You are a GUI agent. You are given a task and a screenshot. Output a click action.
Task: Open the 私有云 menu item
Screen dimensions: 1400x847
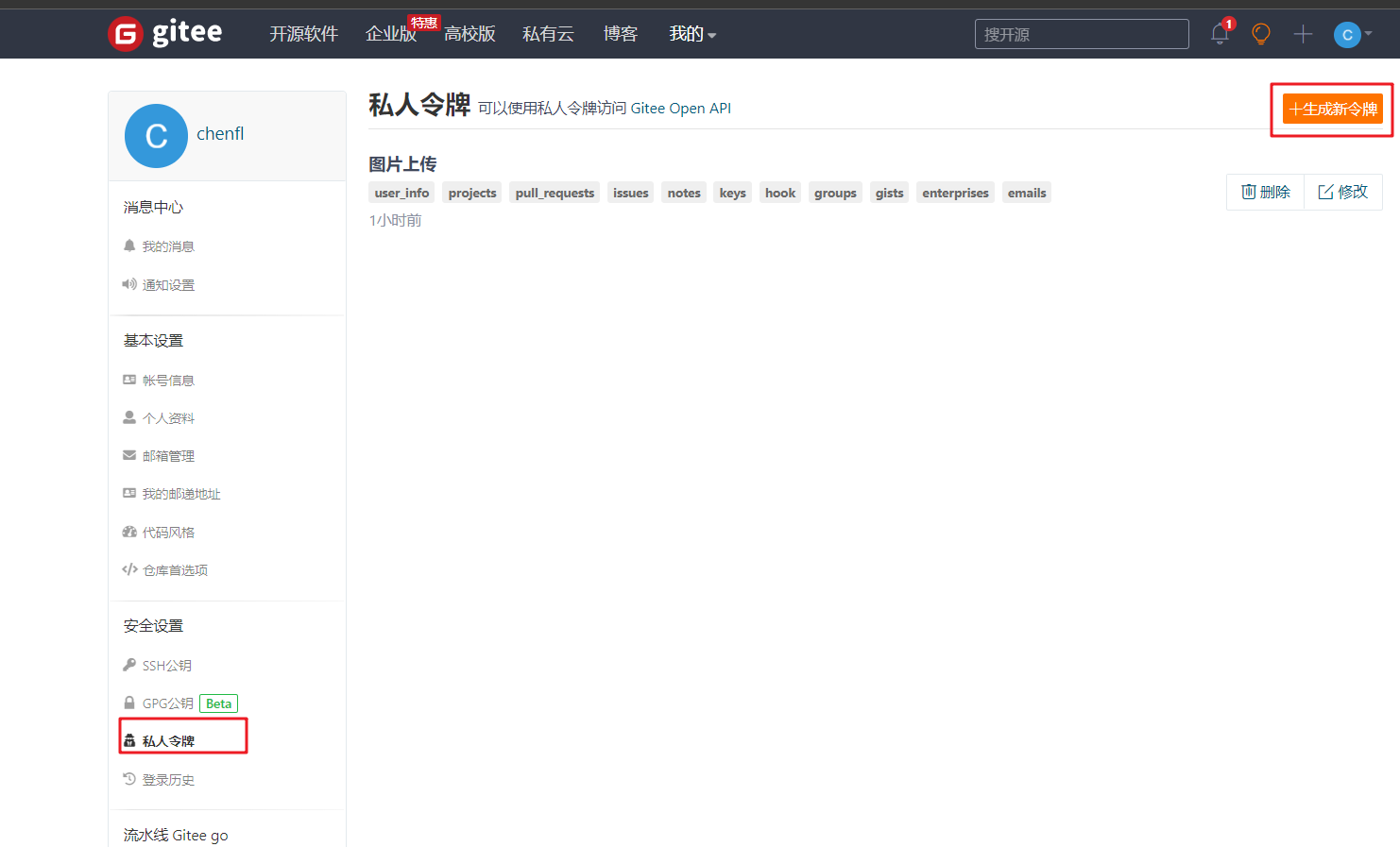tap(548, 34)
